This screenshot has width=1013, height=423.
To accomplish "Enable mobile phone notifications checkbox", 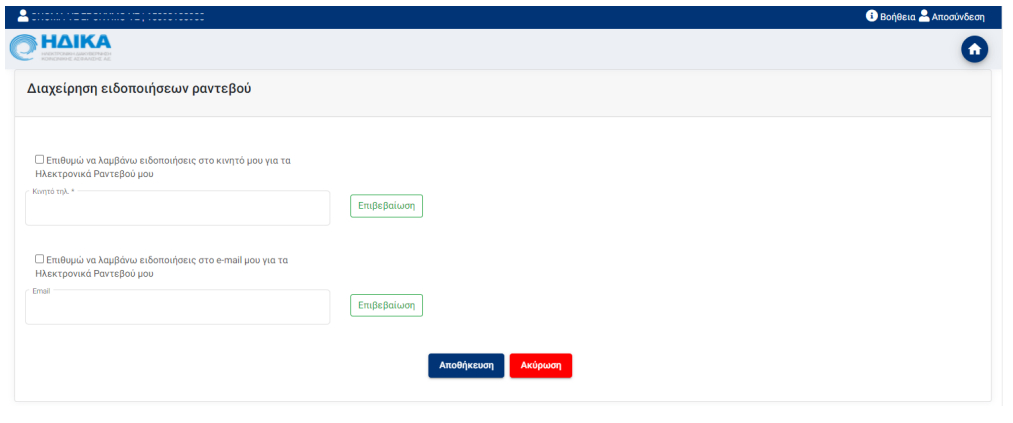I will click(x=40, y=159).
